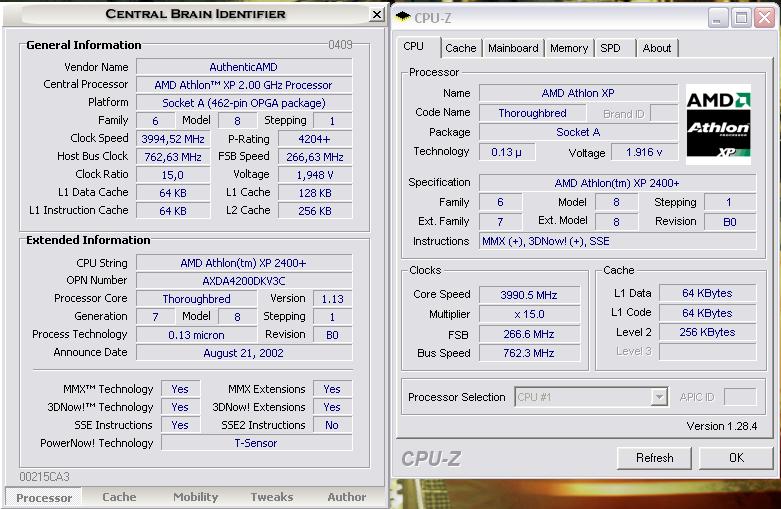Click the AMD Athlon XP logo image
This screenshot has width=781, height=509.
(x=718, y=125)
